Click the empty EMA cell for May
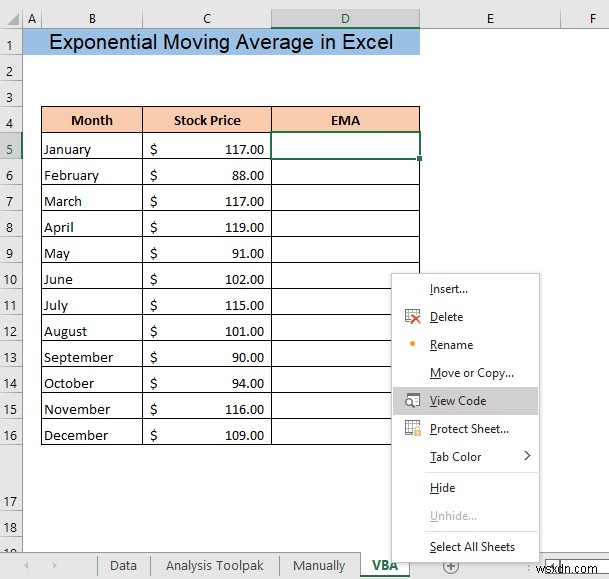The image size is (609, 579). click(345, 250)
